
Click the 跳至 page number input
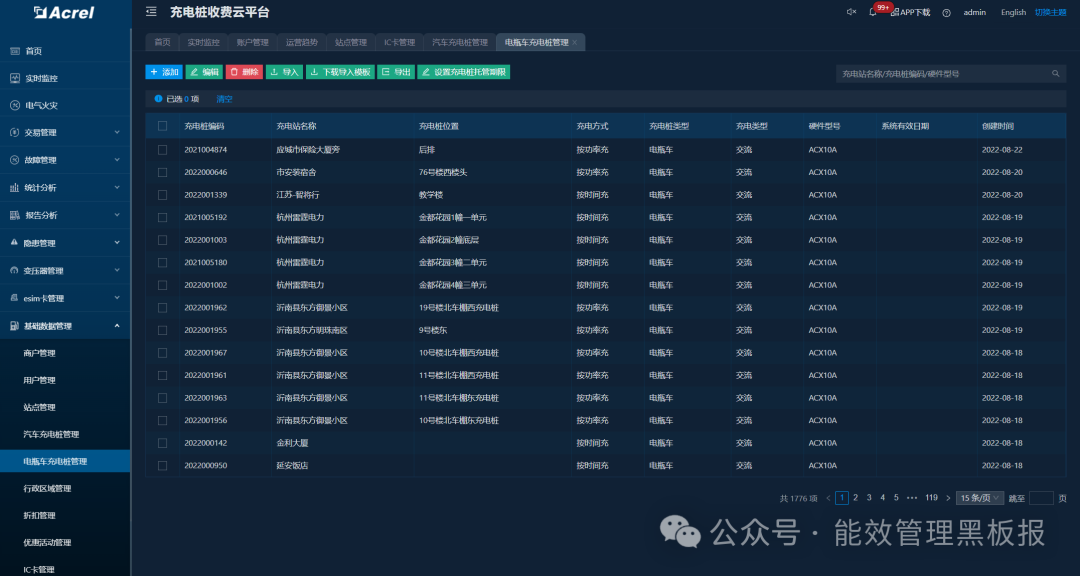(x=1041, y=497)
